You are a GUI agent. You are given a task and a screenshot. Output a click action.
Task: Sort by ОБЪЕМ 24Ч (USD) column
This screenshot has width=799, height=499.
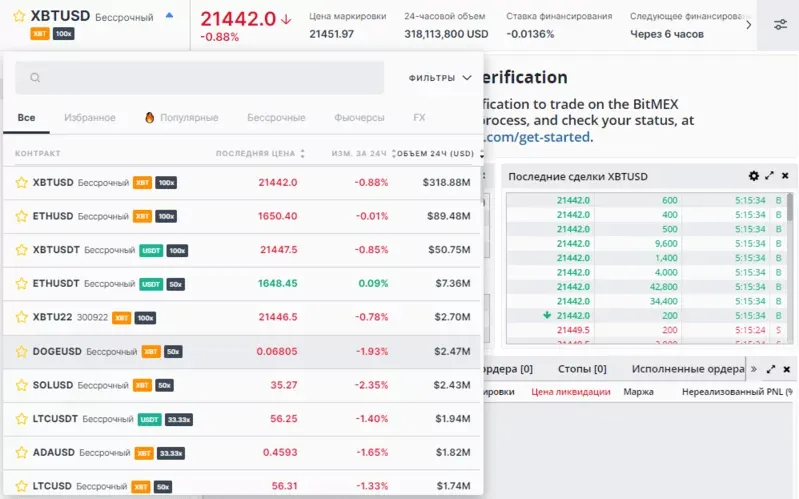pos(440,153)
